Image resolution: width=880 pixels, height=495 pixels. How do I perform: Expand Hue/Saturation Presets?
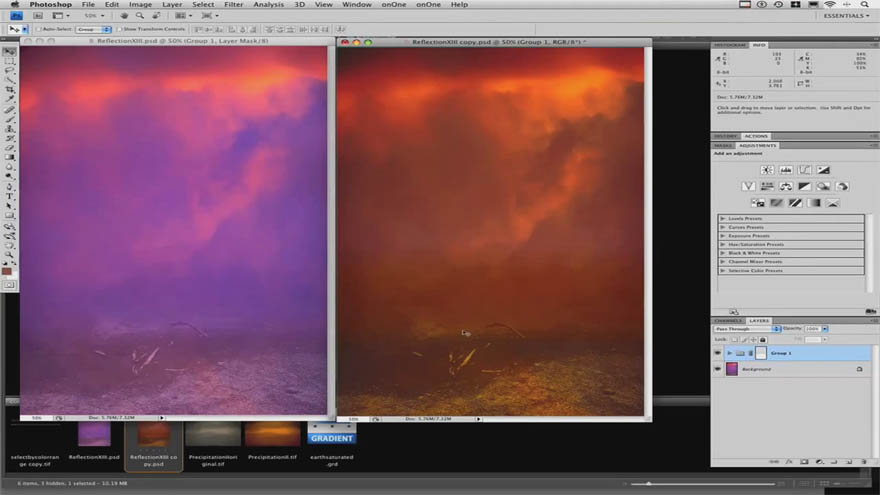[723, 245]
